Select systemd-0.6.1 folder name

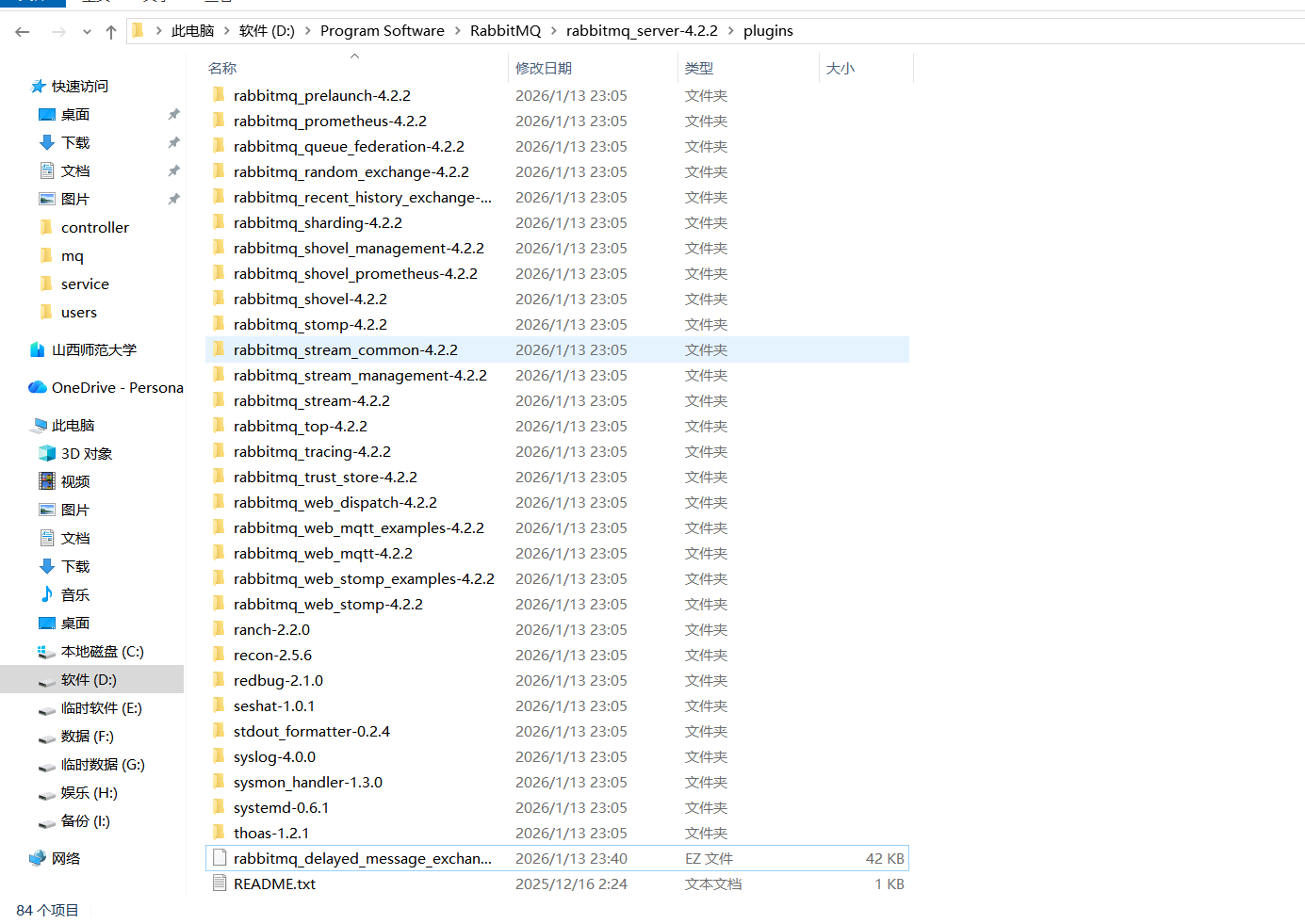tap(282, 808)
